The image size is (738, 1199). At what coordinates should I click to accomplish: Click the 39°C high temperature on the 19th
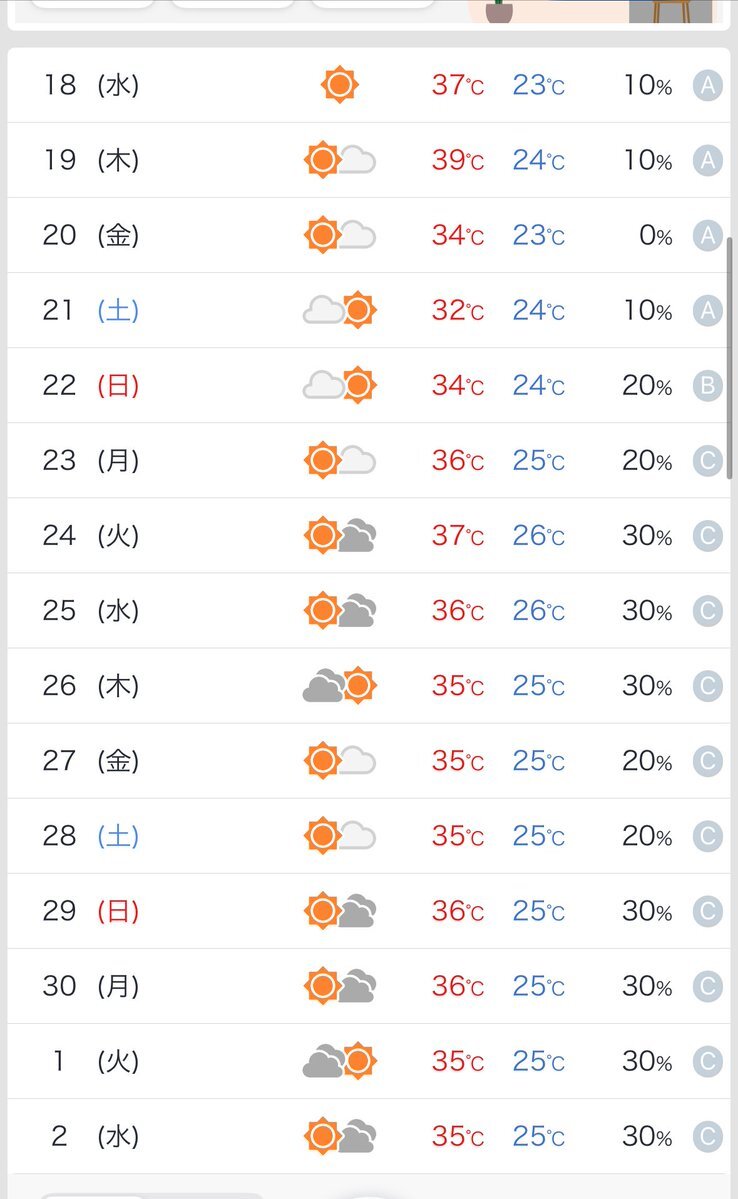(x=457, y=160)
